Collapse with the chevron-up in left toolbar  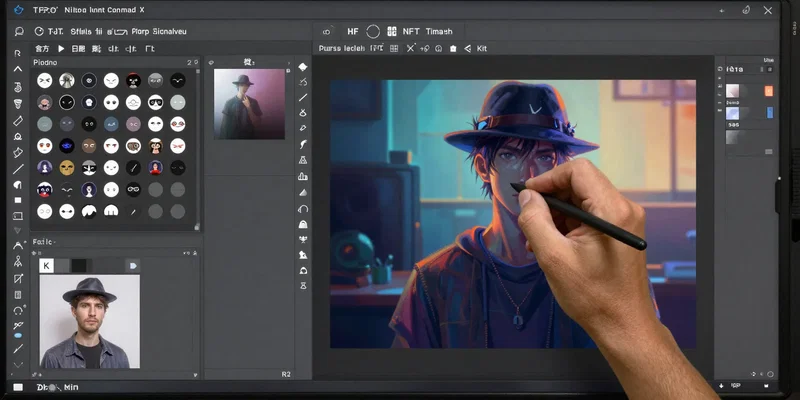point(18,69)
